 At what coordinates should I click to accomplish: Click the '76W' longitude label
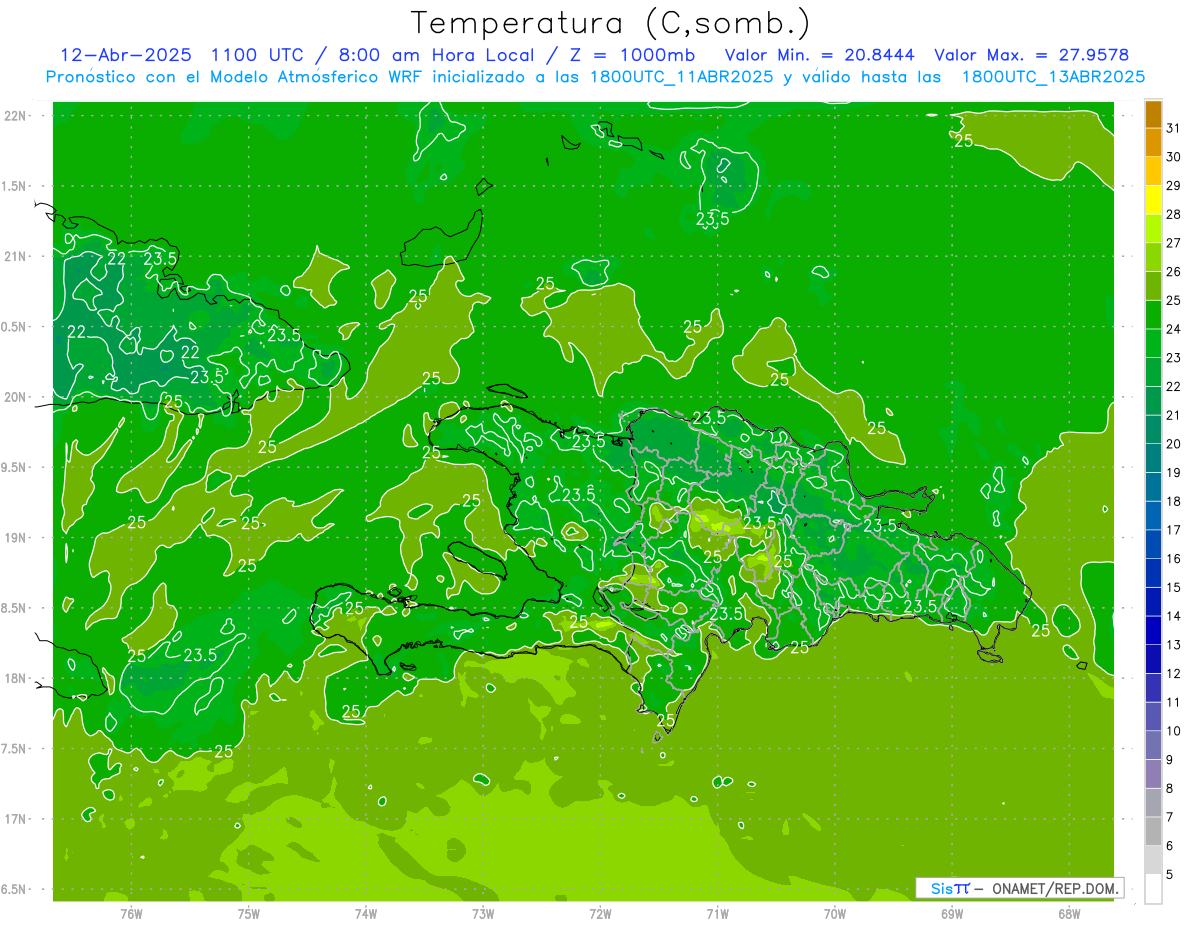[x=131, y=913]
